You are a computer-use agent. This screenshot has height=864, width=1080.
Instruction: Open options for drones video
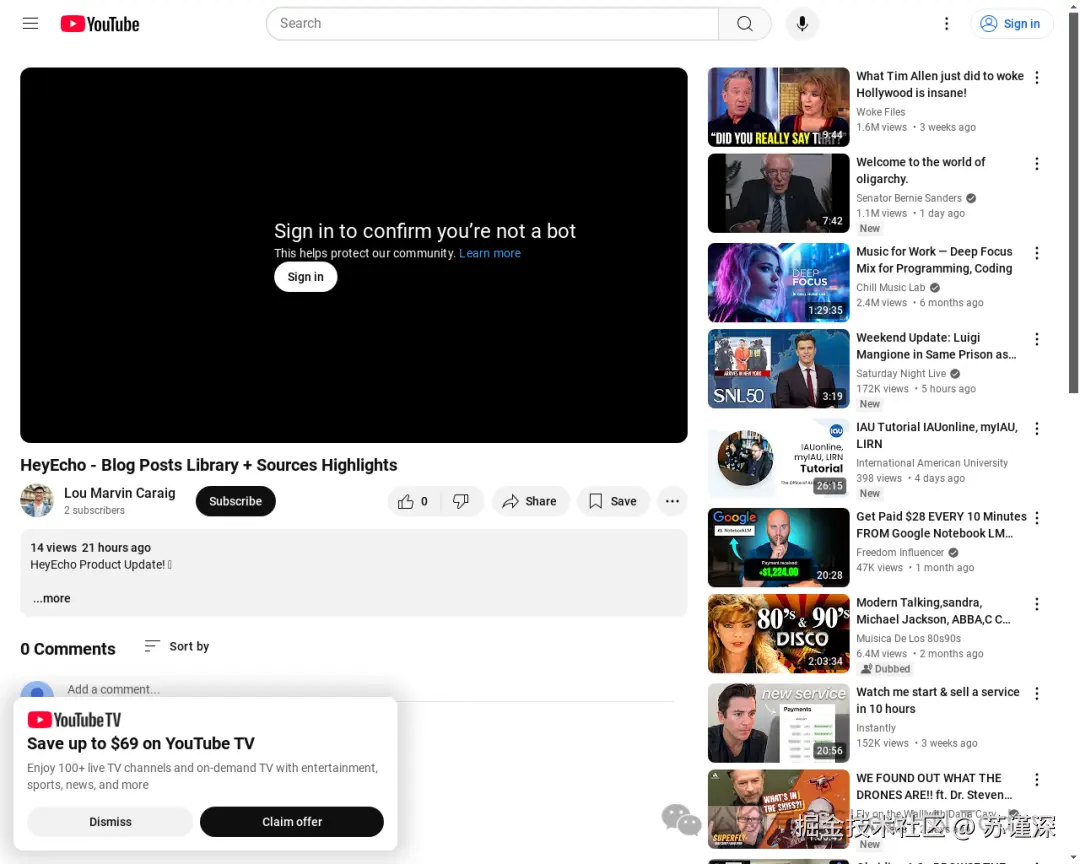coord(1037,780)
